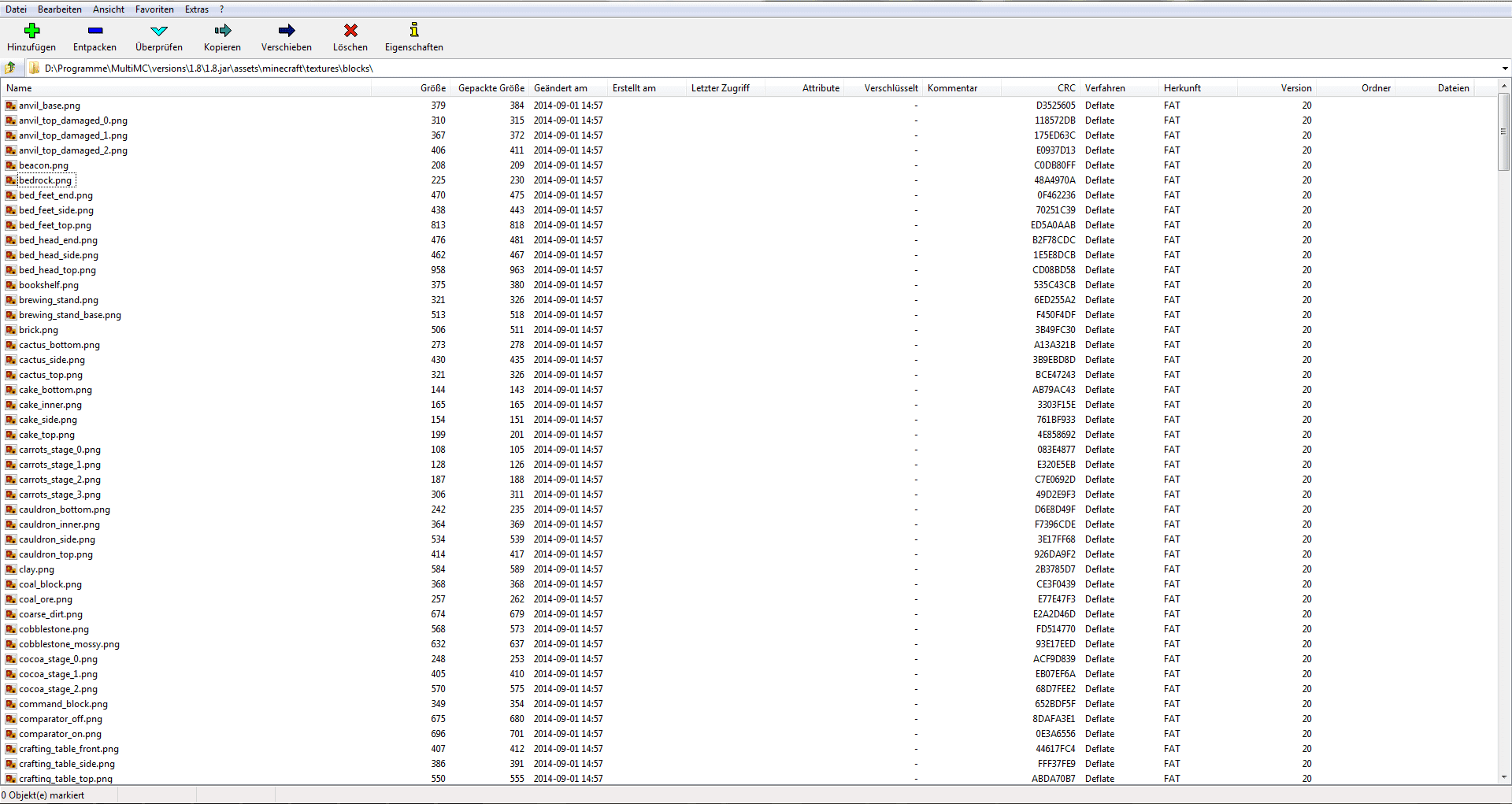Image resolution: width=1512 pixels, height=804 pixels.
Task: Click the vertical scrollbar thumb
Action: 1503,132
